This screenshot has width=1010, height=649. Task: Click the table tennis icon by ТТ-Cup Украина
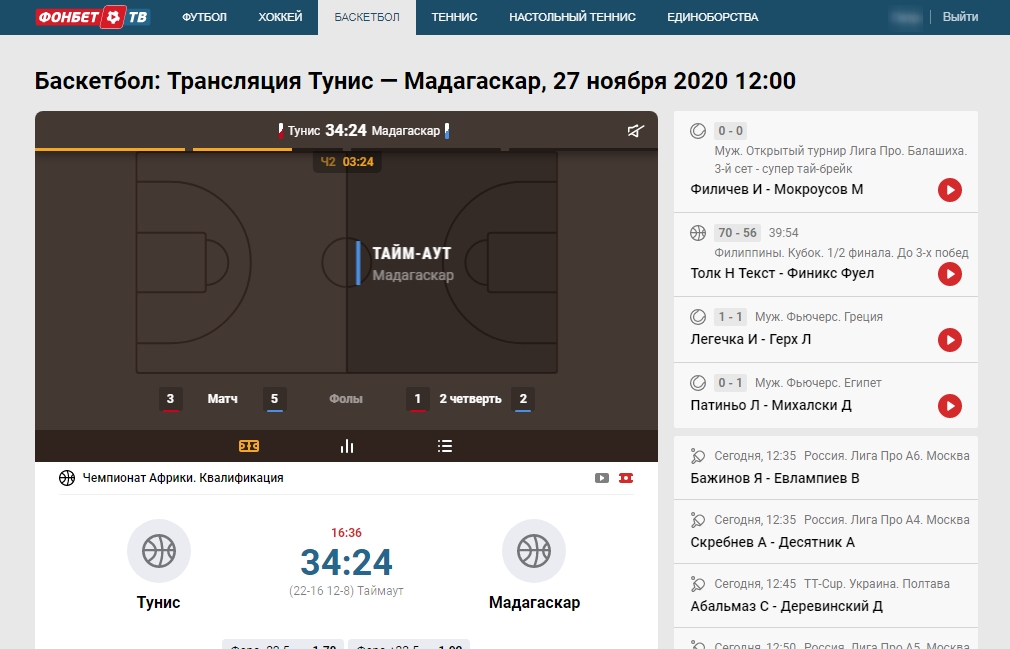tap(698, 584)
